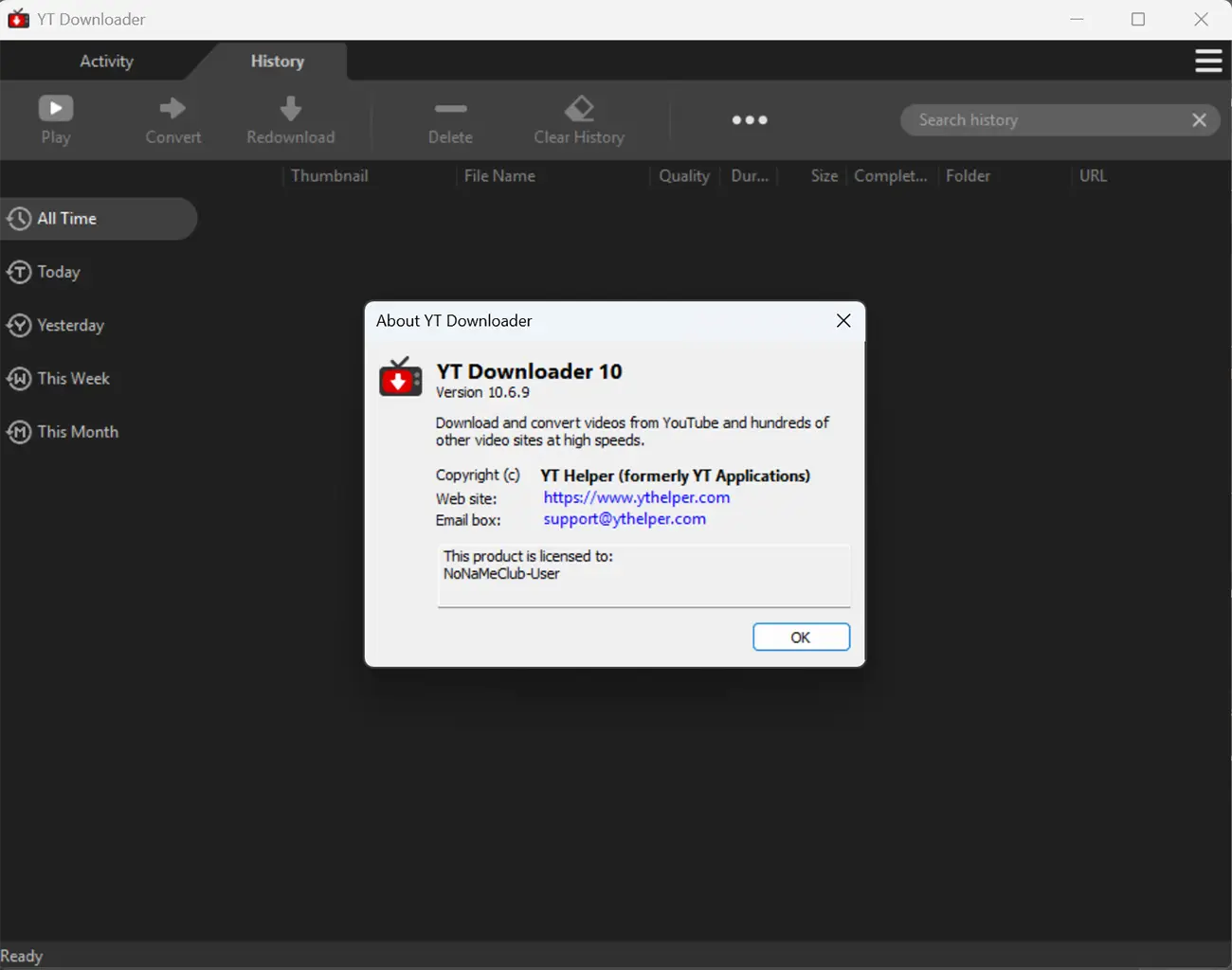Click the Delete toolbar icon

tap(450, 109)
